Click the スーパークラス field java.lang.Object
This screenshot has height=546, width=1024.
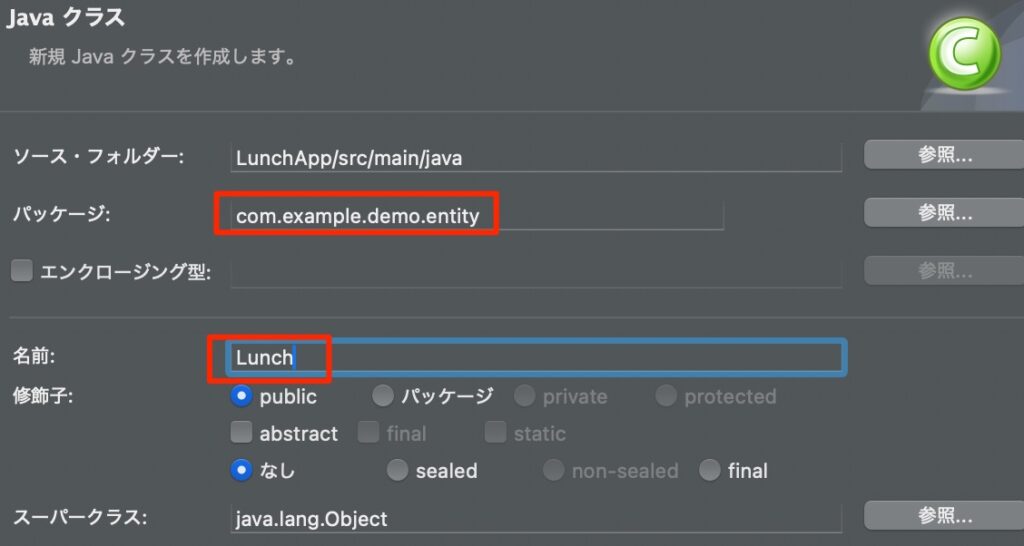[536, 519]
